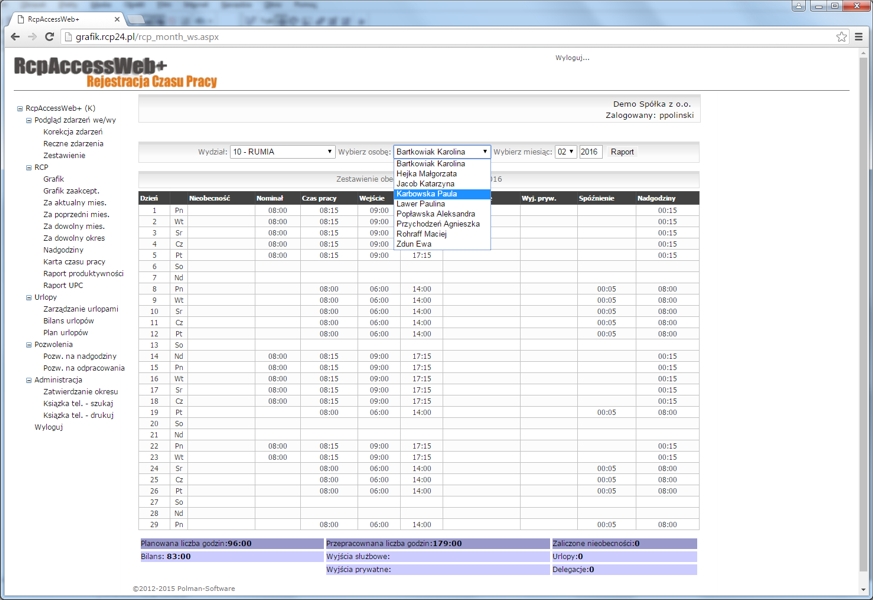
Task: Open Karta czasu pracy in sidebar
Action: coord(74,262)
